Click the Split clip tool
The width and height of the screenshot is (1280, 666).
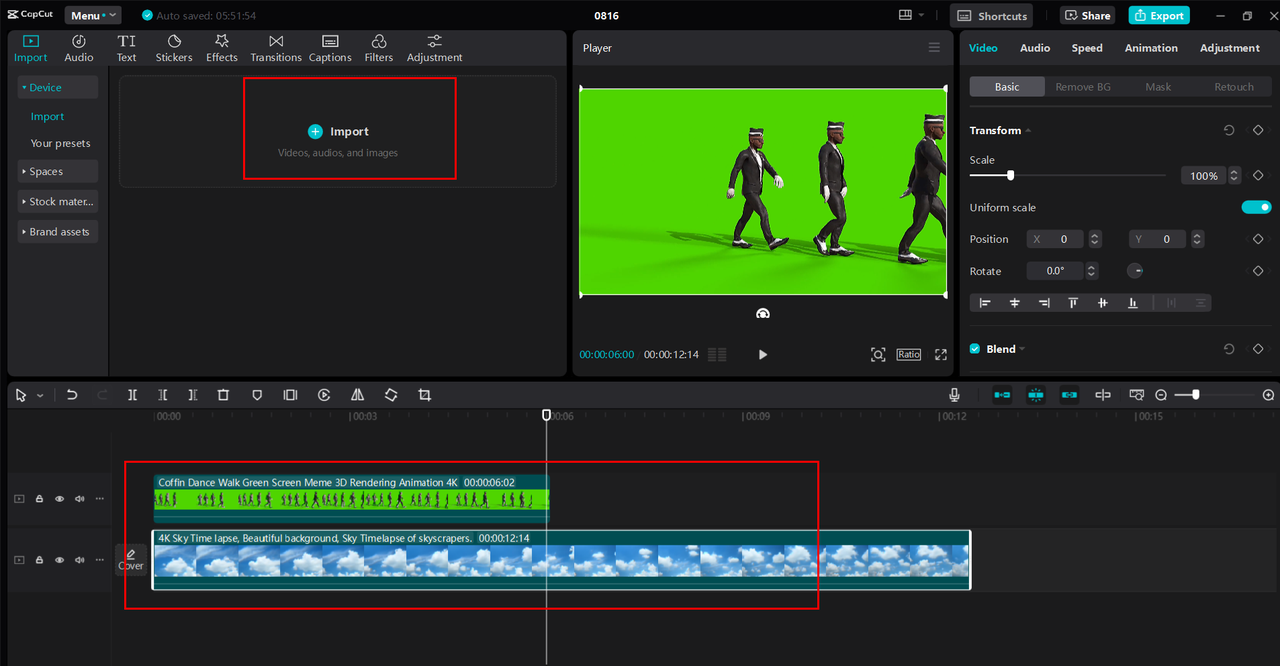point(132,395)
